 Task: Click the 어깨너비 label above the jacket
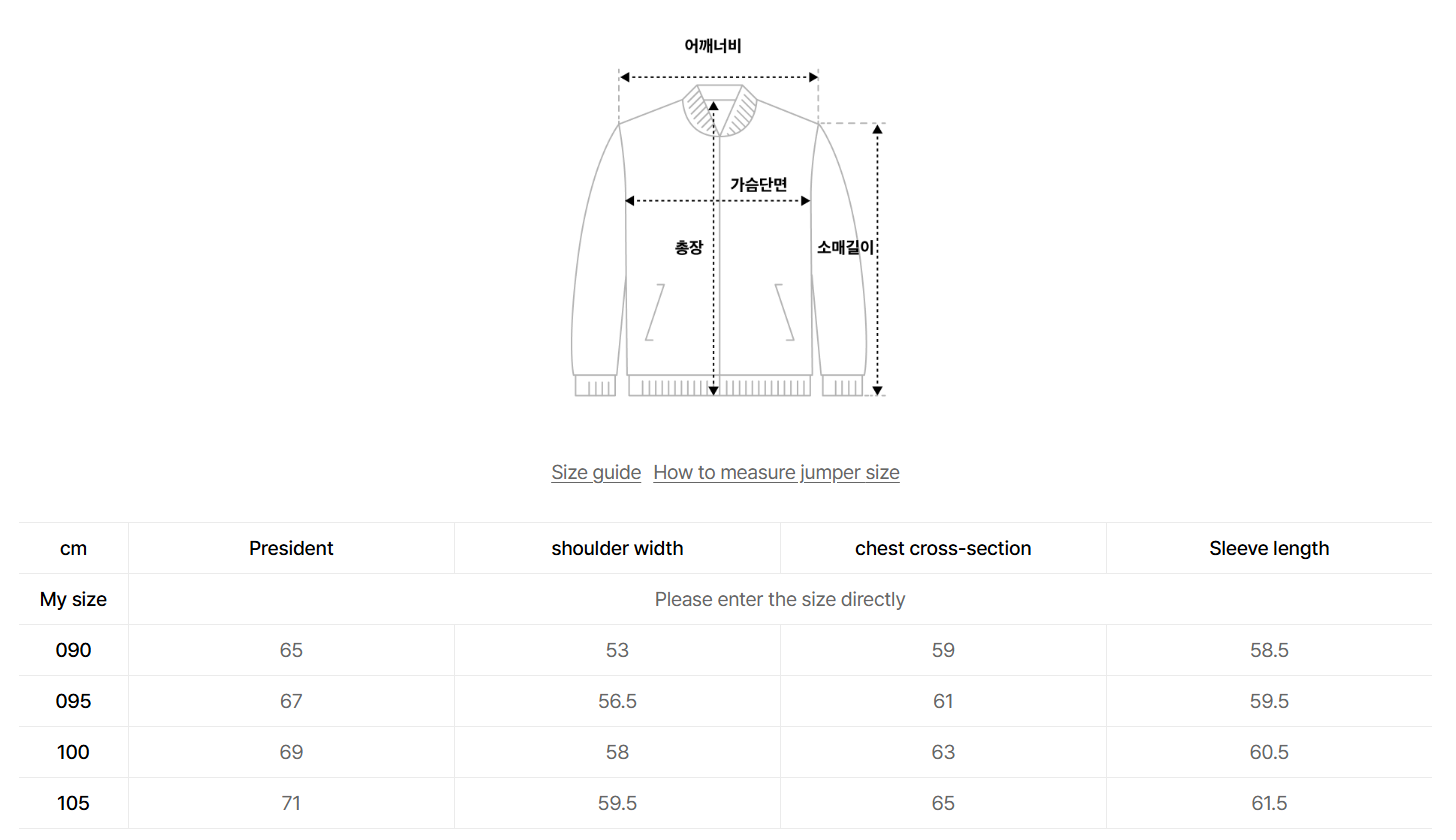713,46
